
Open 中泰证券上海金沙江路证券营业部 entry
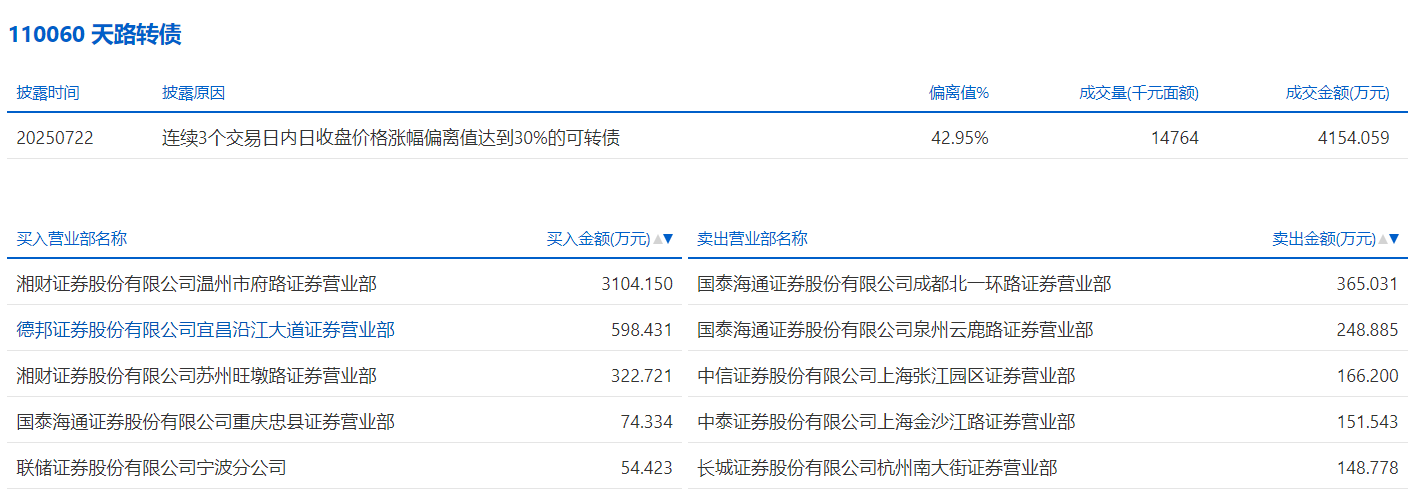[x=886, y=422]
